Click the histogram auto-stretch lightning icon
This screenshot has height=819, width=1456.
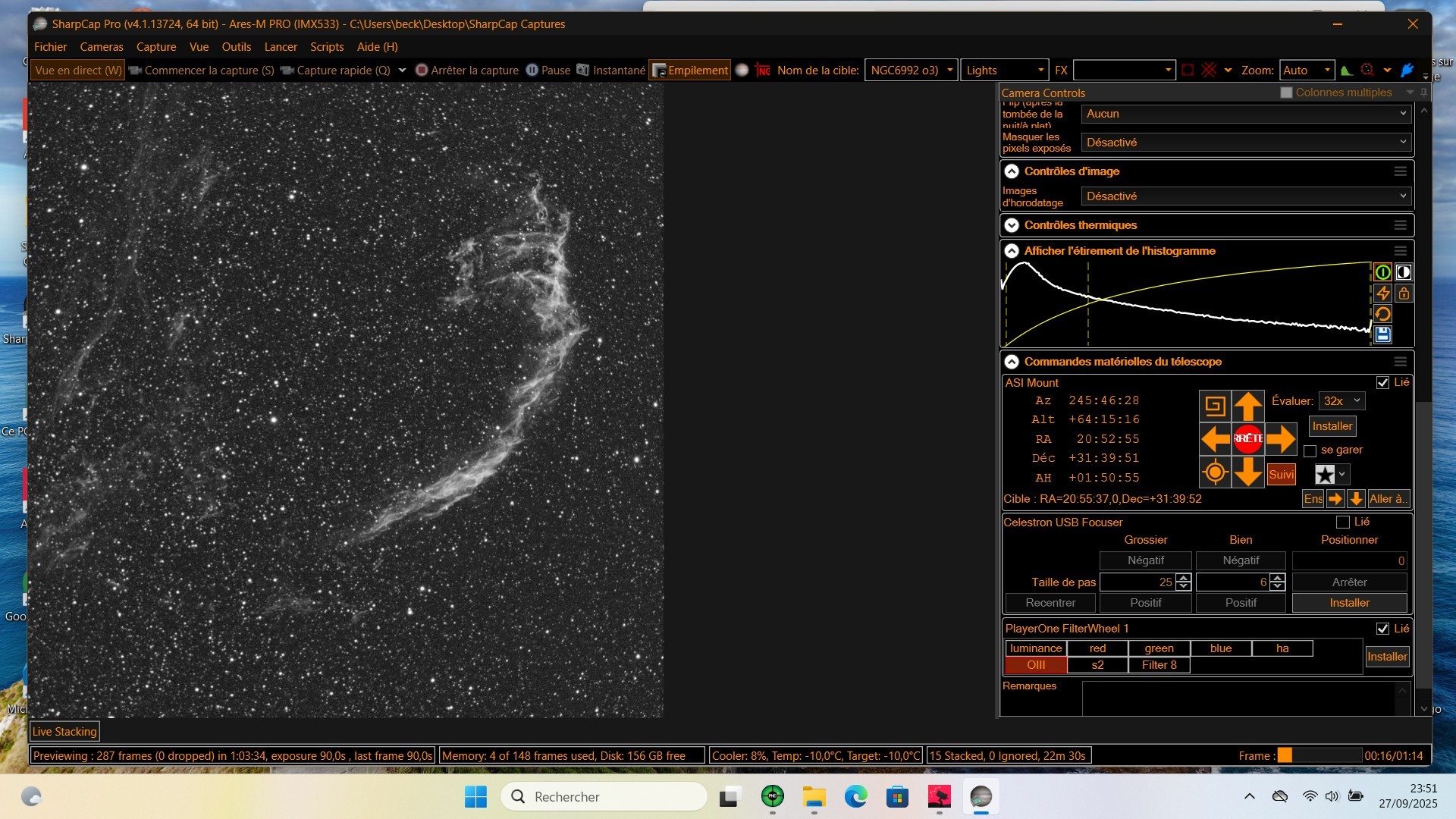click(x=1382, y=293)
